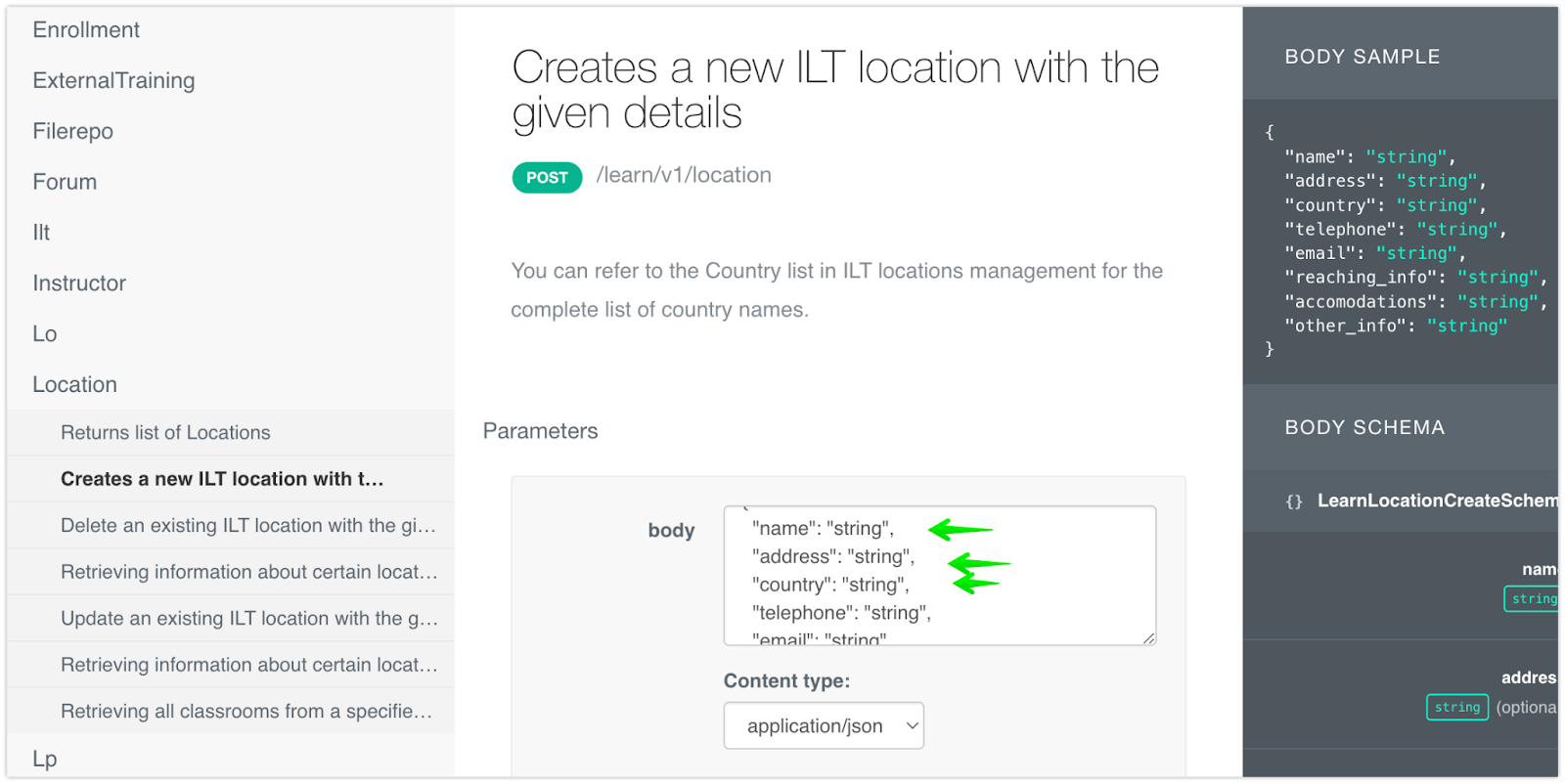
Task: Open the Filerepo API category
Action: click(72, 132)
